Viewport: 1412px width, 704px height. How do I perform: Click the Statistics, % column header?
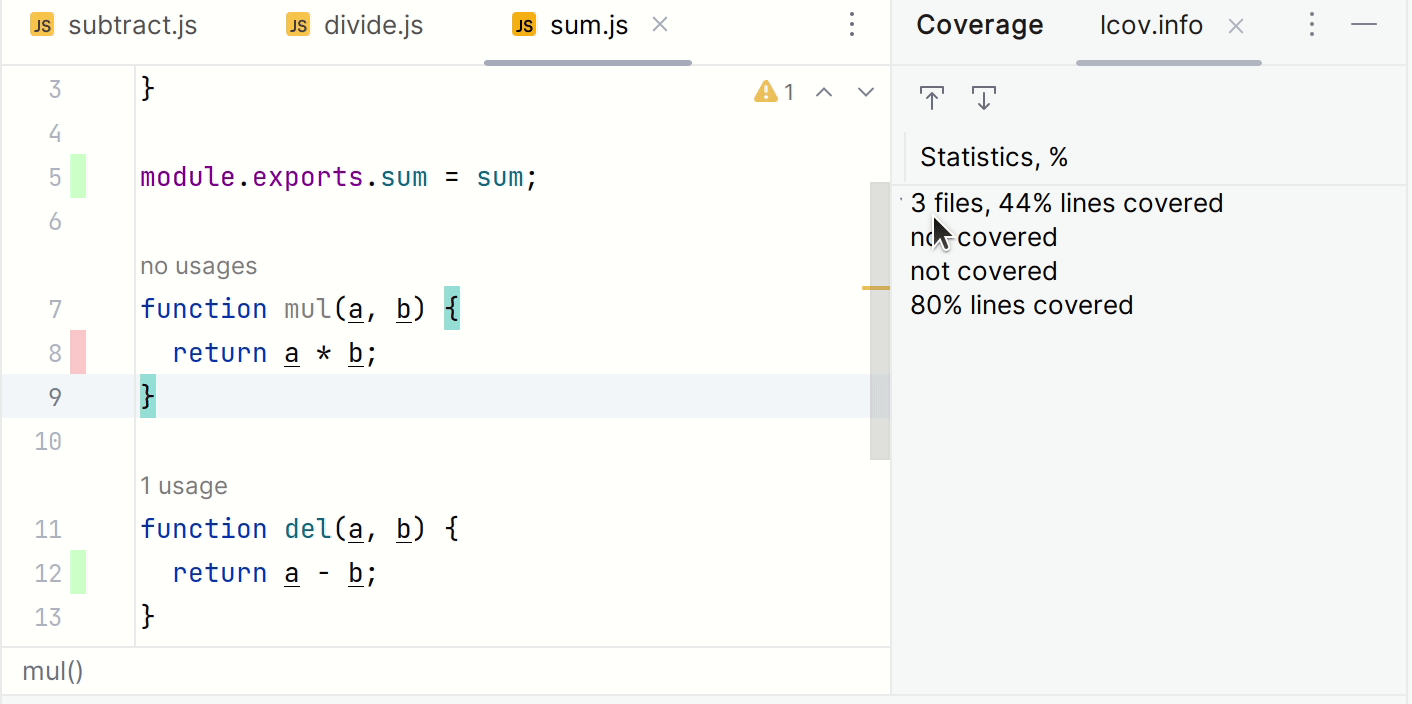click(994, 157)
